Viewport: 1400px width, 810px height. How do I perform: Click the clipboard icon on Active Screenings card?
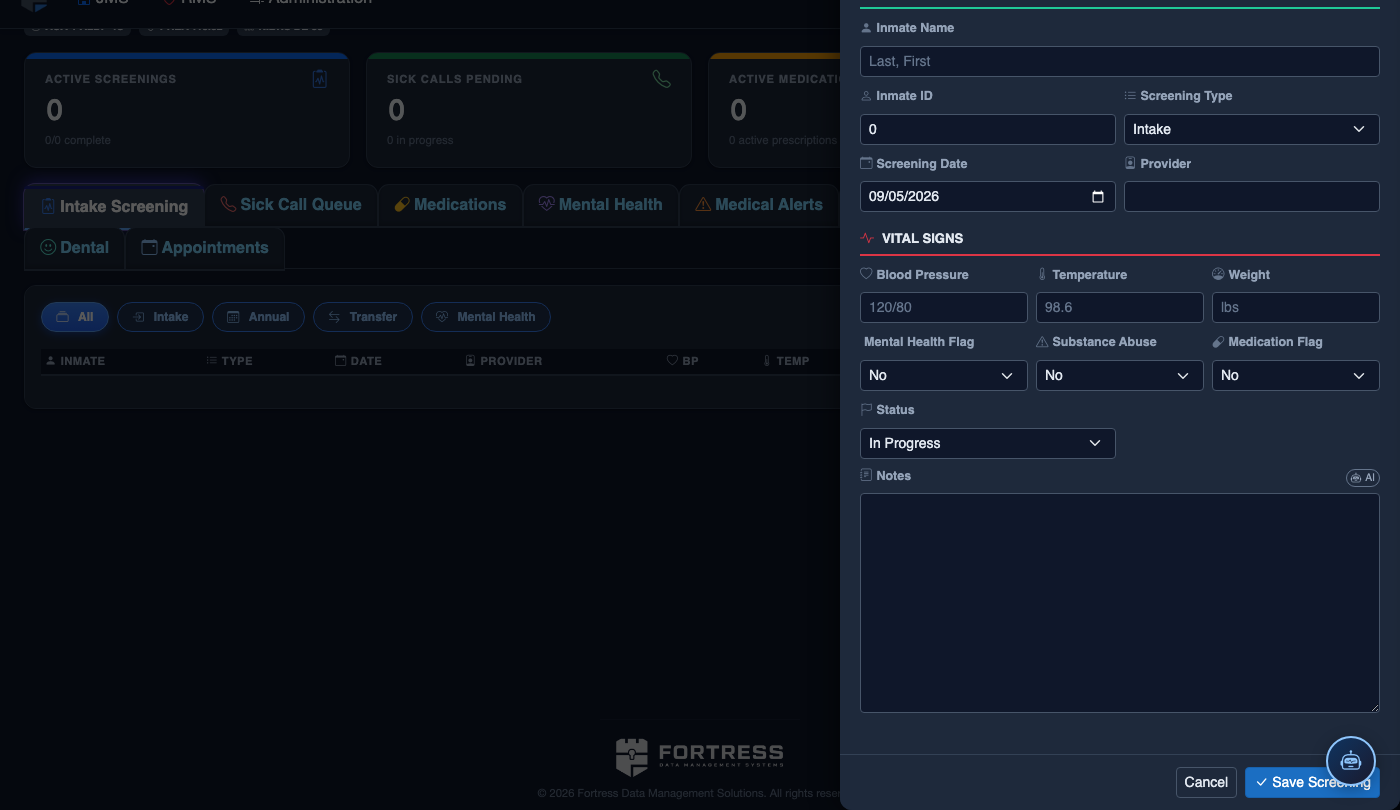(x=320, y=79)
